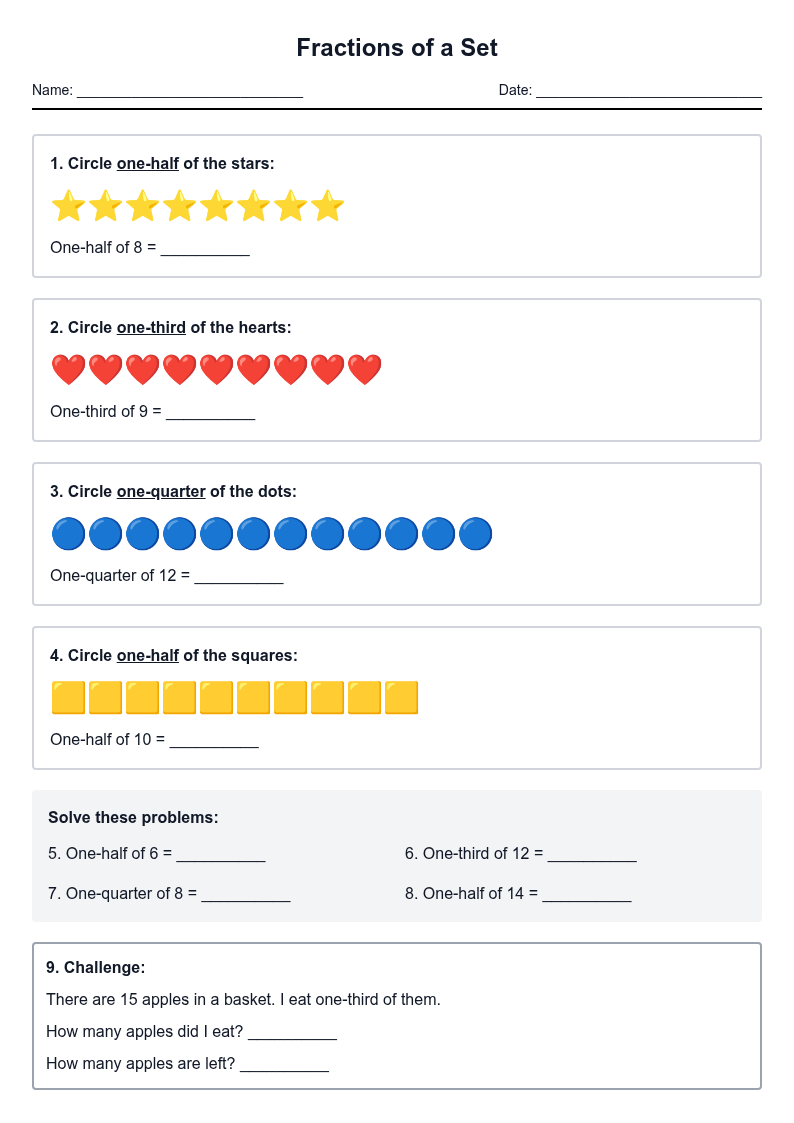Click the answer blank for One-half of 8

tap(205, 249)
